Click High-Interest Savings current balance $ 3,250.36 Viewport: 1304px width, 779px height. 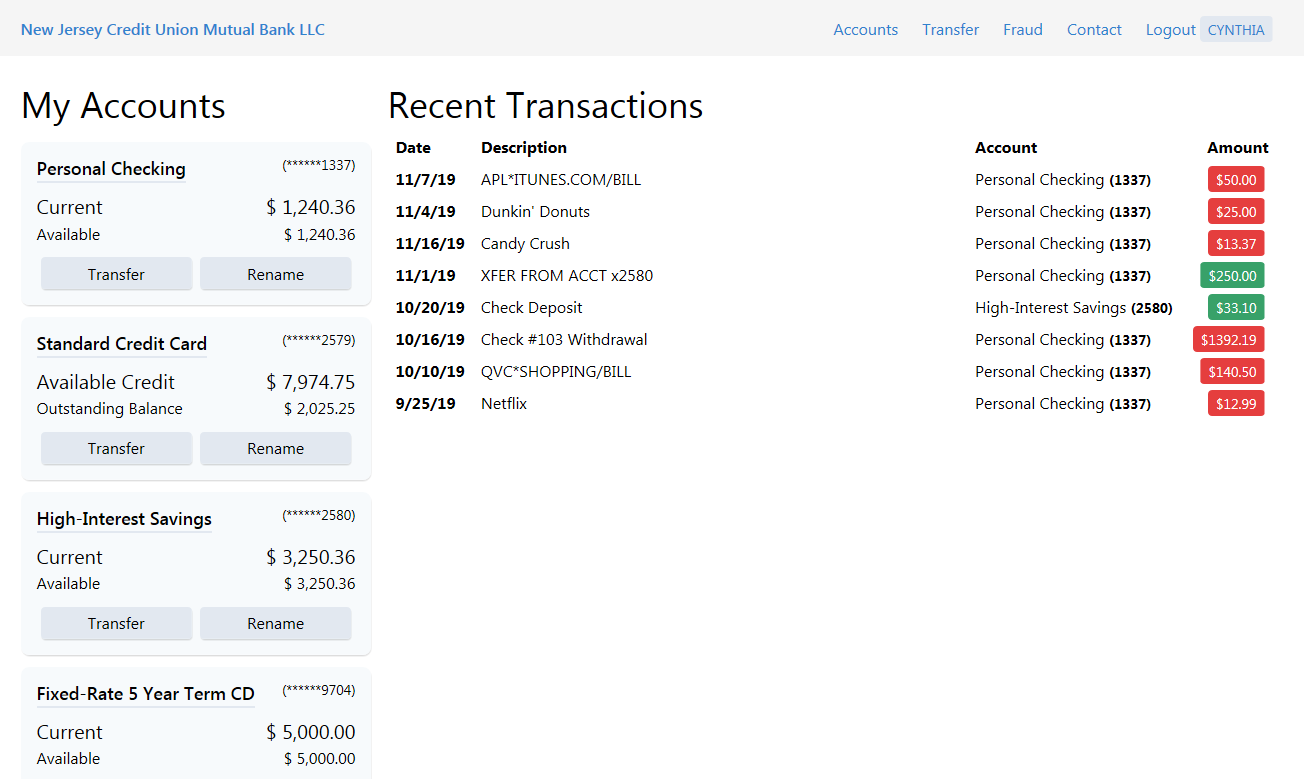(311, 557)
